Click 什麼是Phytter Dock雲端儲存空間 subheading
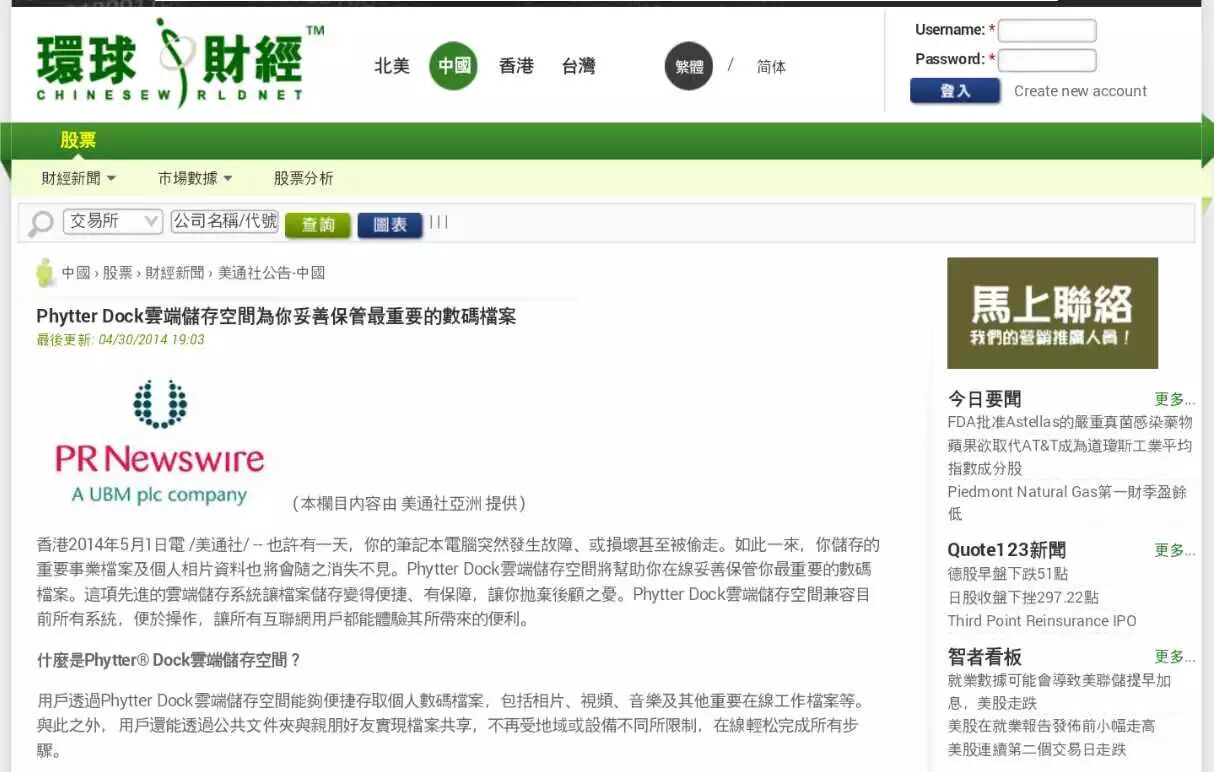Screen dimensions: 1214x772 click(x=169, y=661)
